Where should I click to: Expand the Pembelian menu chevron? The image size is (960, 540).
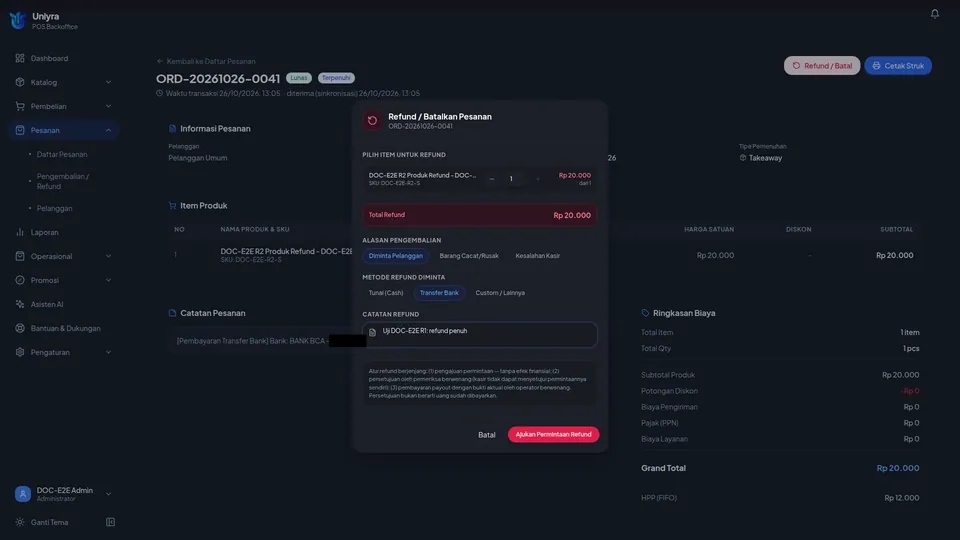point(108,106)
